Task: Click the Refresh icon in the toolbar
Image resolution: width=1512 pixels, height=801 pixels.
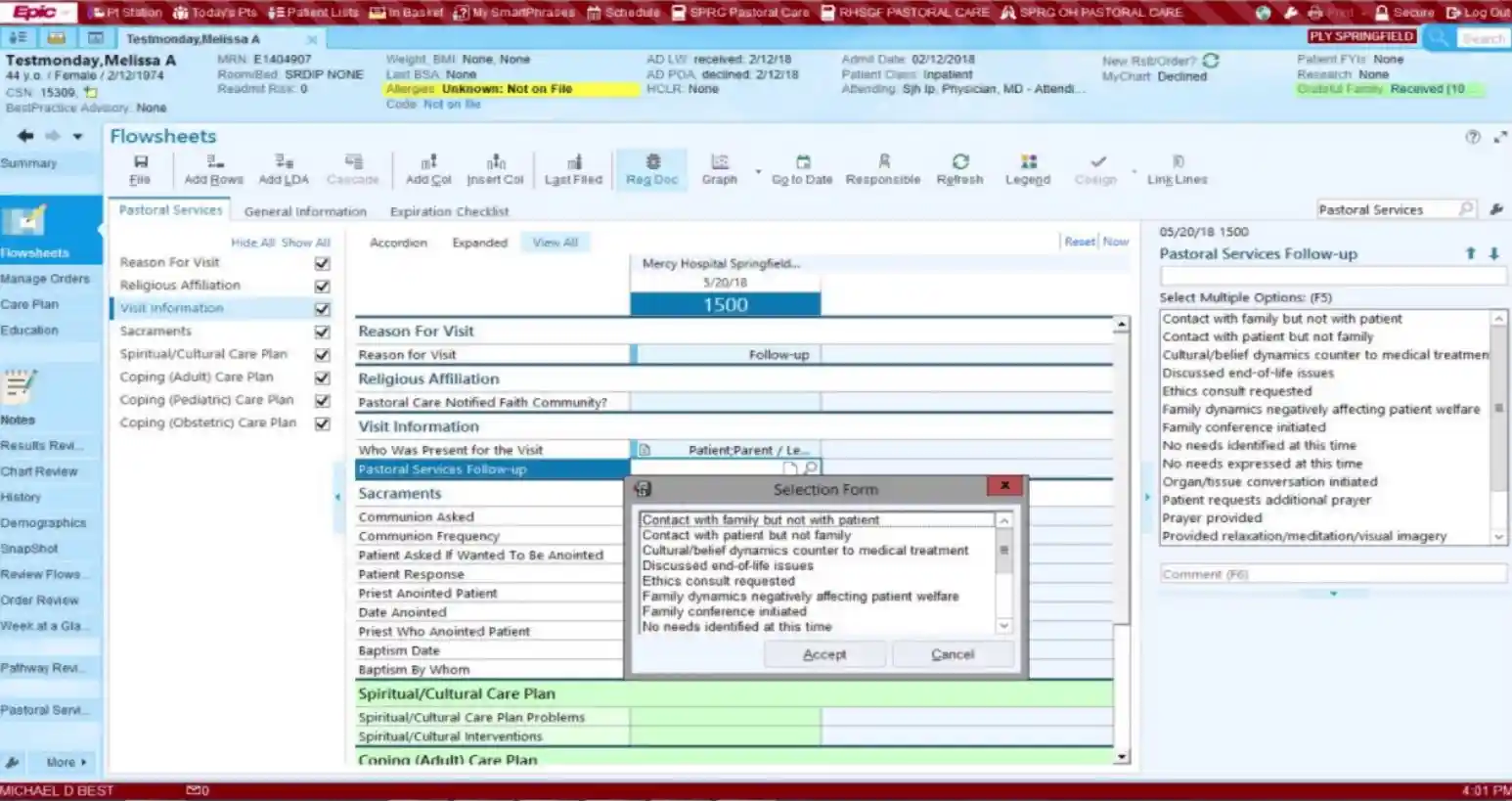Action: pos(959,168)
